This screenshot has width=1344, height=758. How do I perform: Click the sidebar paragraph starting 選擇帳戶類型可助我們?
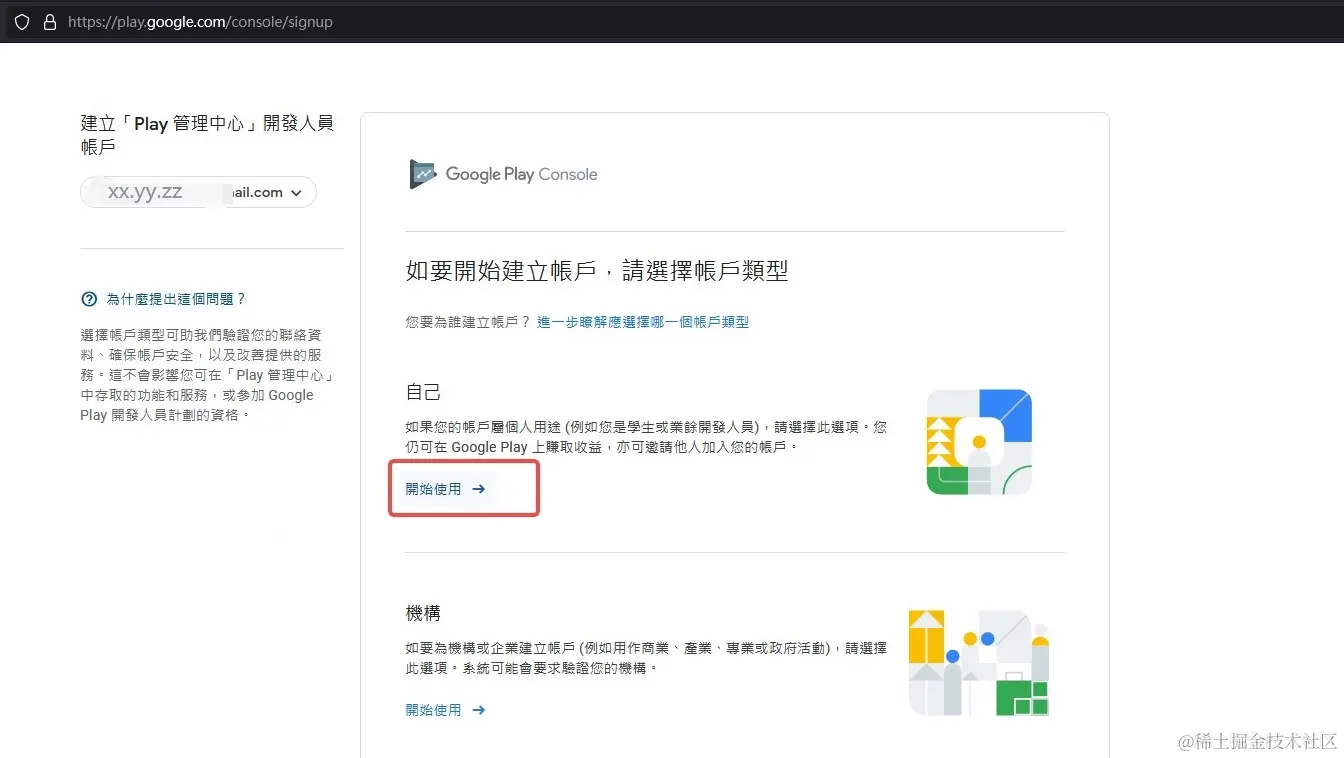(206, 375)
